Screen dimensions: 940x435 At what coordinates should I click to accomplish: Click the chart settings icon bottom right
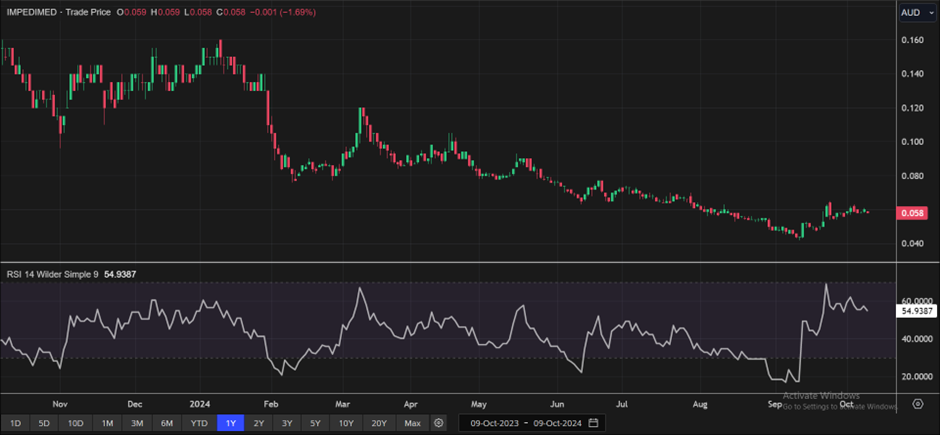pyautogui.click(x=918, y=404)
